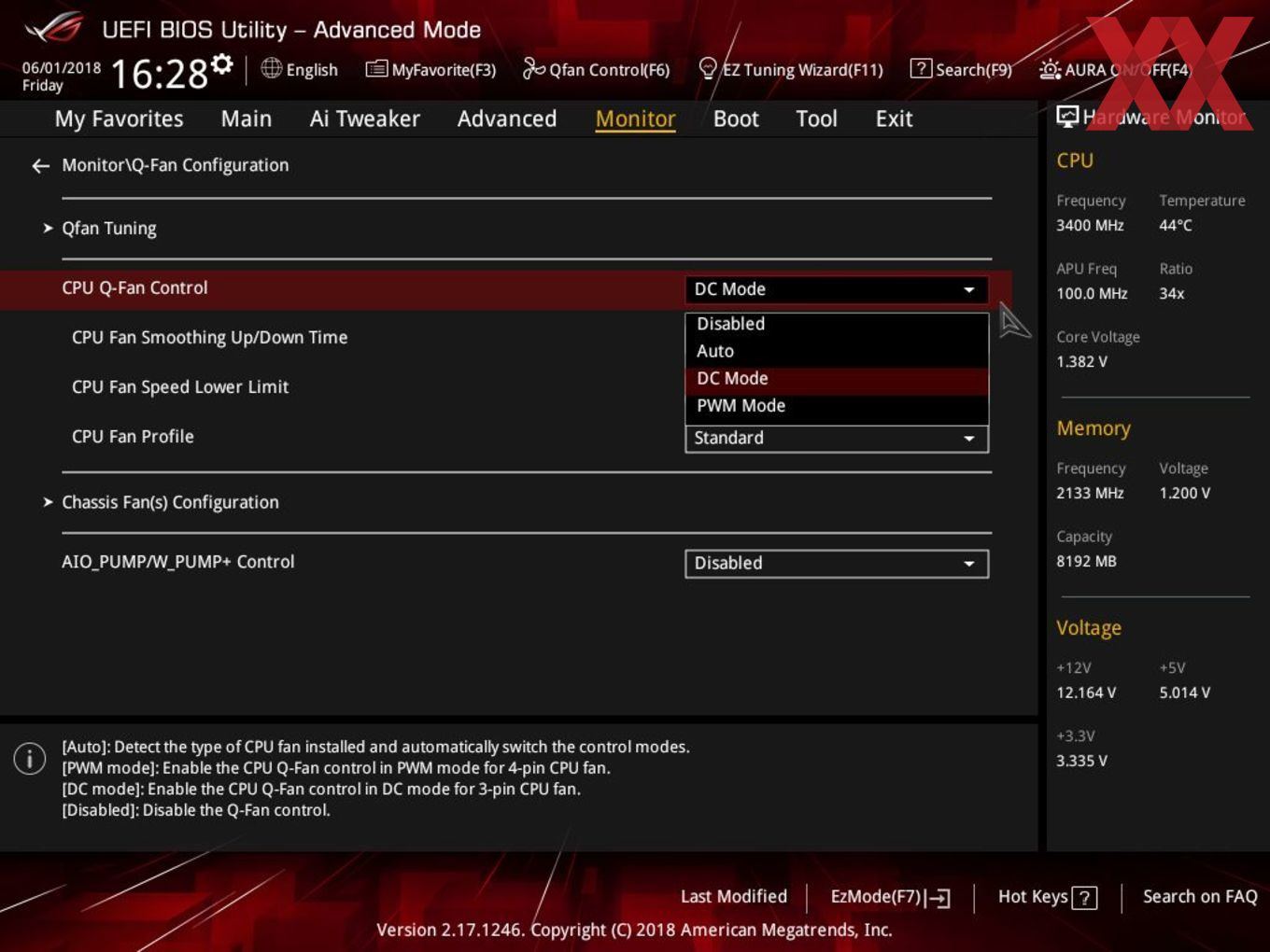This screenshot has height=952, width=1270.
Task: Click CPU temperature value 44°C
Action: tap(1176, 225)
